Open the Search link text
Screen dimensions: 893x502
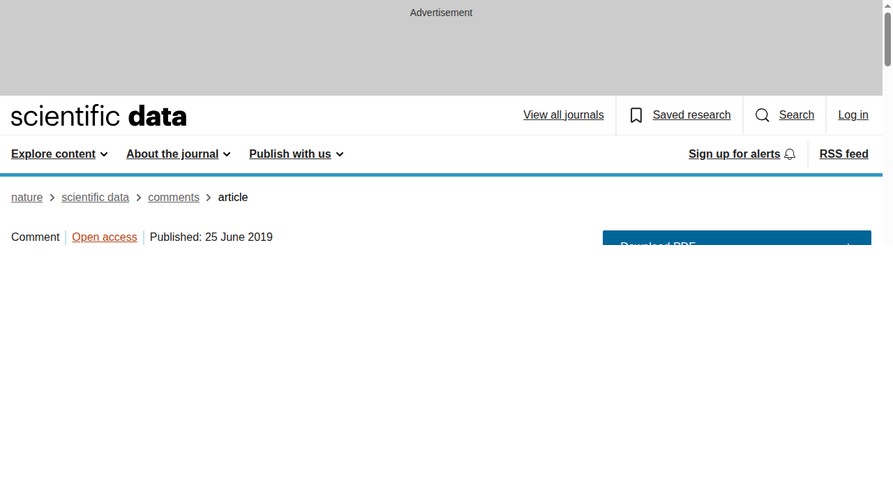pyautogui.click(x=796, y=115)
